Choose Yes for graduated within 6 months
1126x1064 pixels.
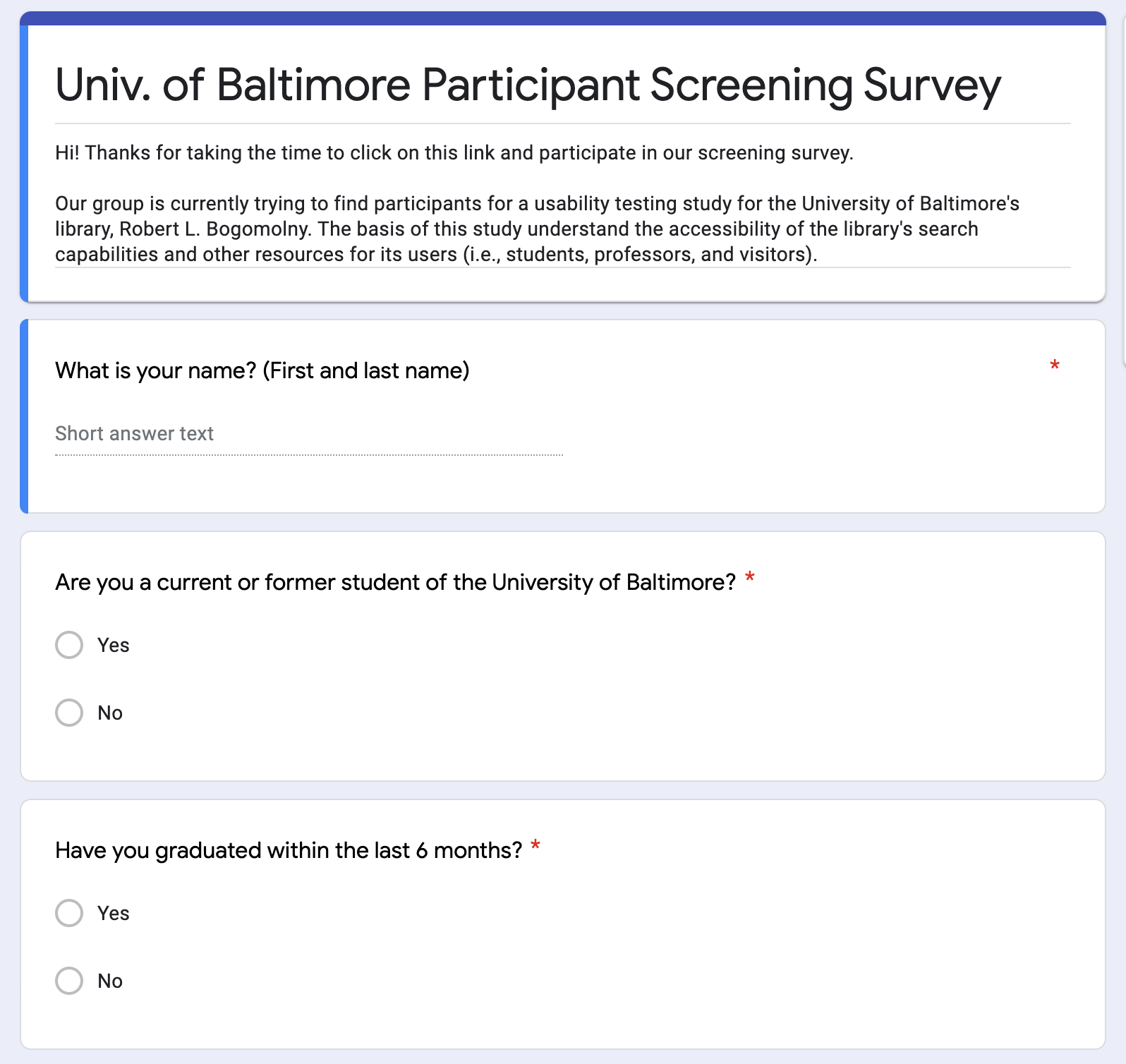pos(69,913)
